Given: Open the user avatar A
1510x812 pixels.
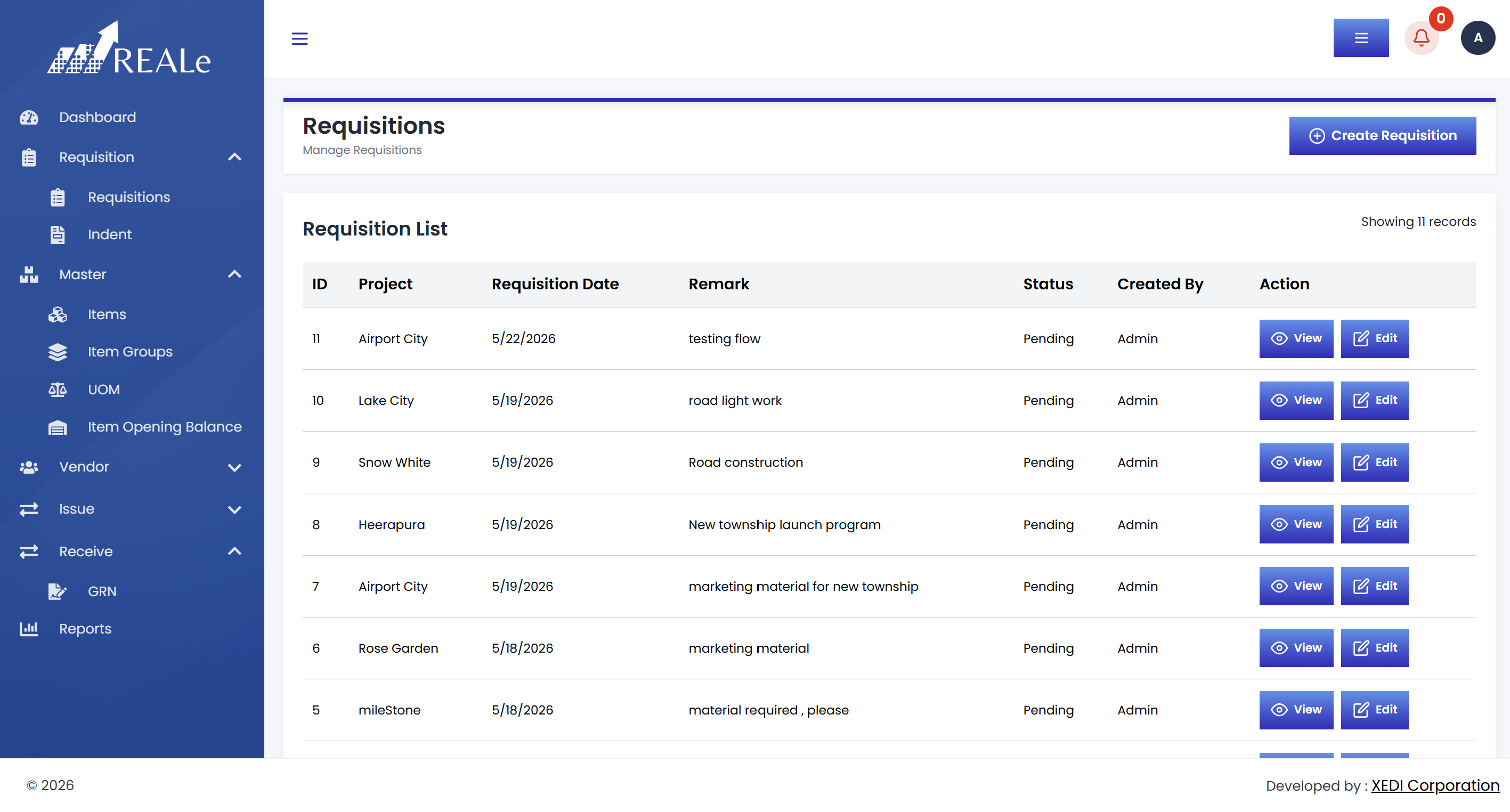Looking at the screenshot, I should [1477, 38].
